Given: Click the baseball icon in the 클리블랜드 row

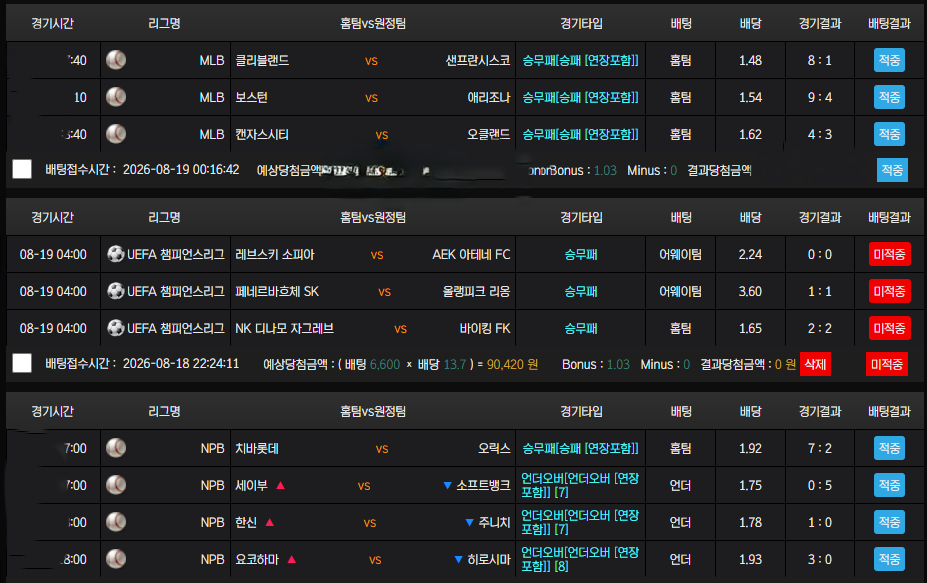Looking at the screenshot, I should click(x=116, y=60).
